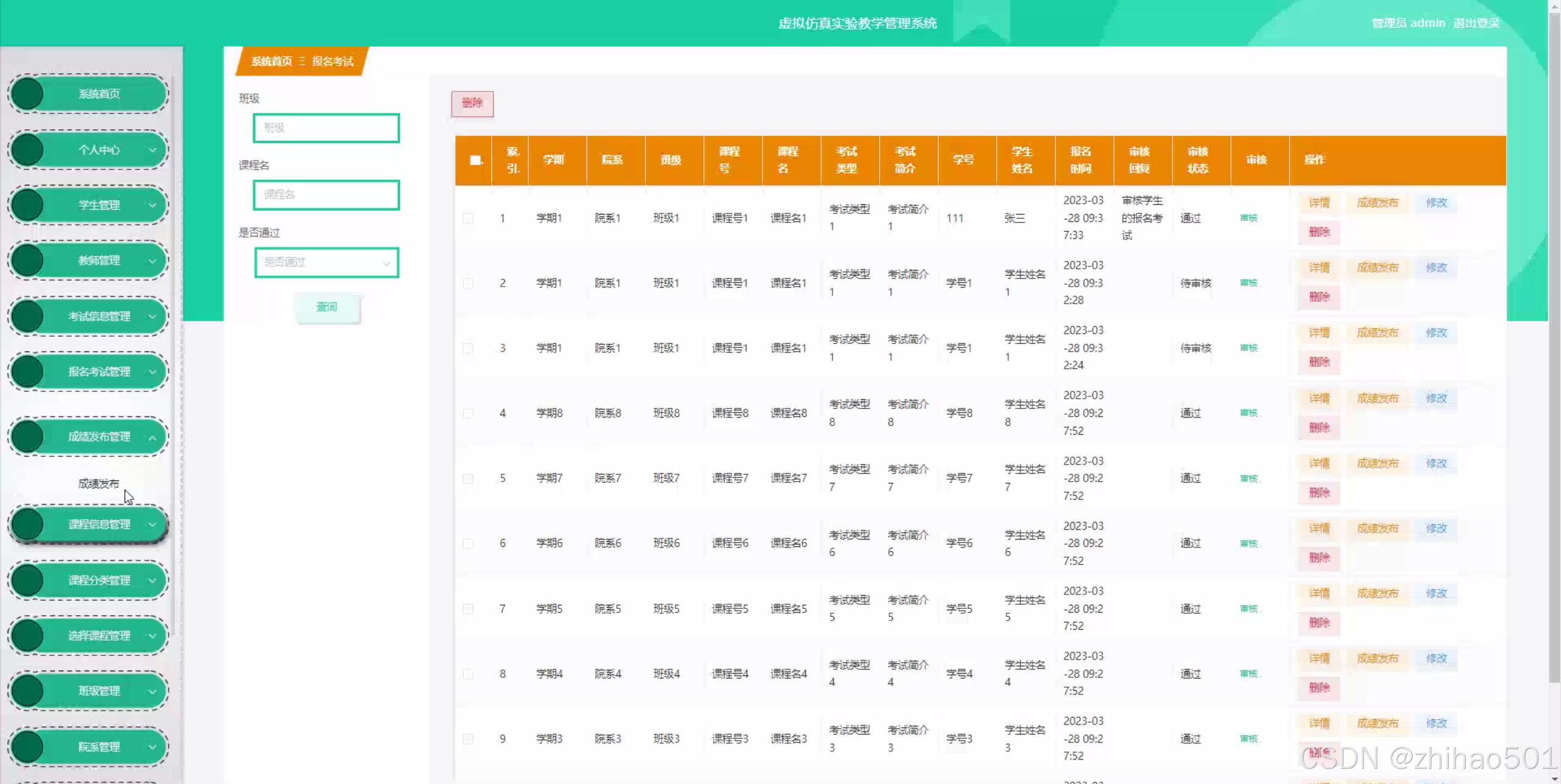The height and width of the screenshot is (784, 1561).
Task: Click the round icon beside 系统首页
Action: [27, 94]
